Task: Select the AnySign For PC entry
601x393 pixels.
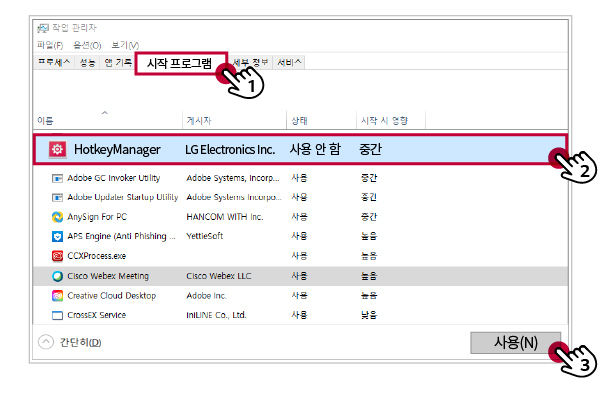Action: tap(97, 217)
